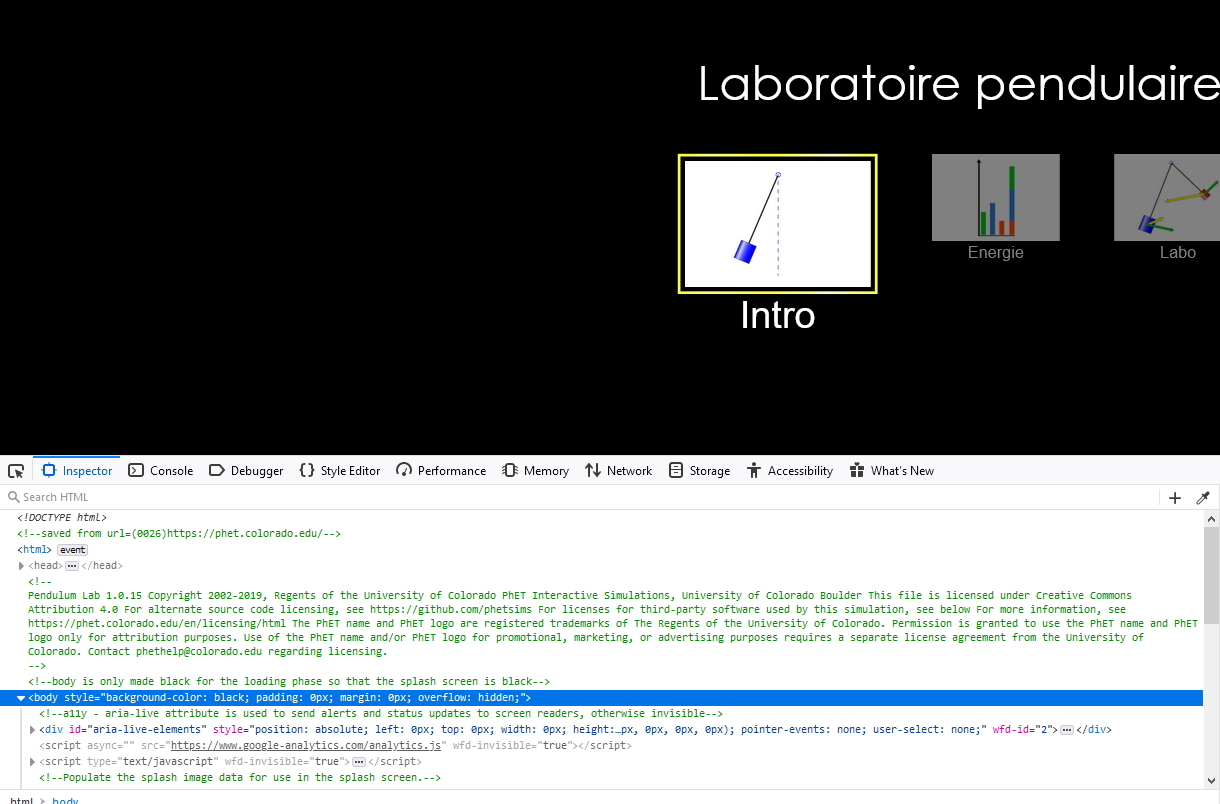
Task: Switch to the Network tab
Action: click(619, 471)
